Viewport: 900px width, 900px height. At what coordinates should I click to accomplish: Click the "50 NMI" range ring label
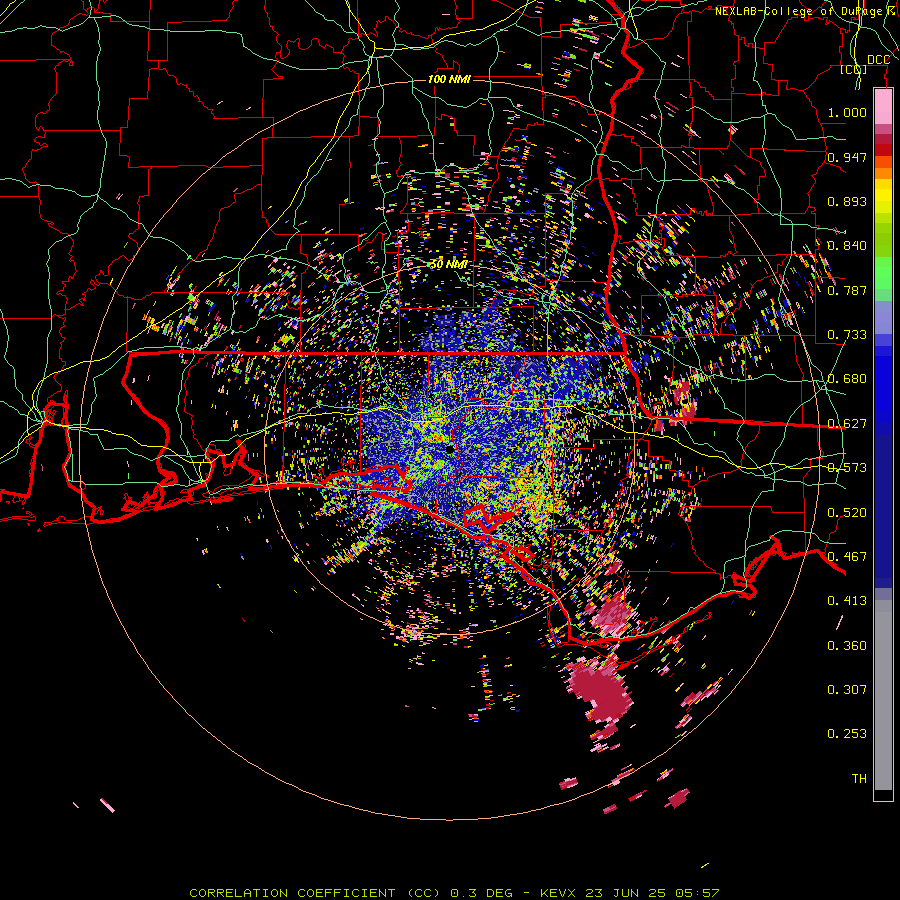[449, 264]
